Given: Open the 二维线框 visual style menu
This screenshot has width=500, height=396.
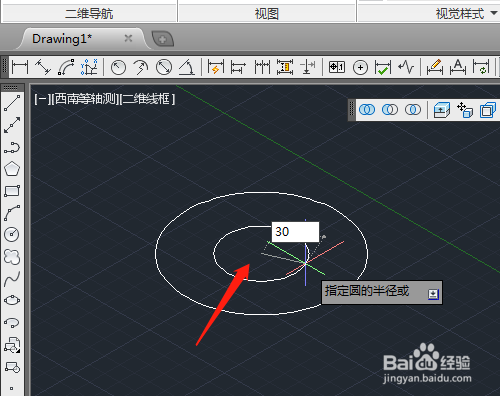Looking at the screenshot, I should (147, 99).
